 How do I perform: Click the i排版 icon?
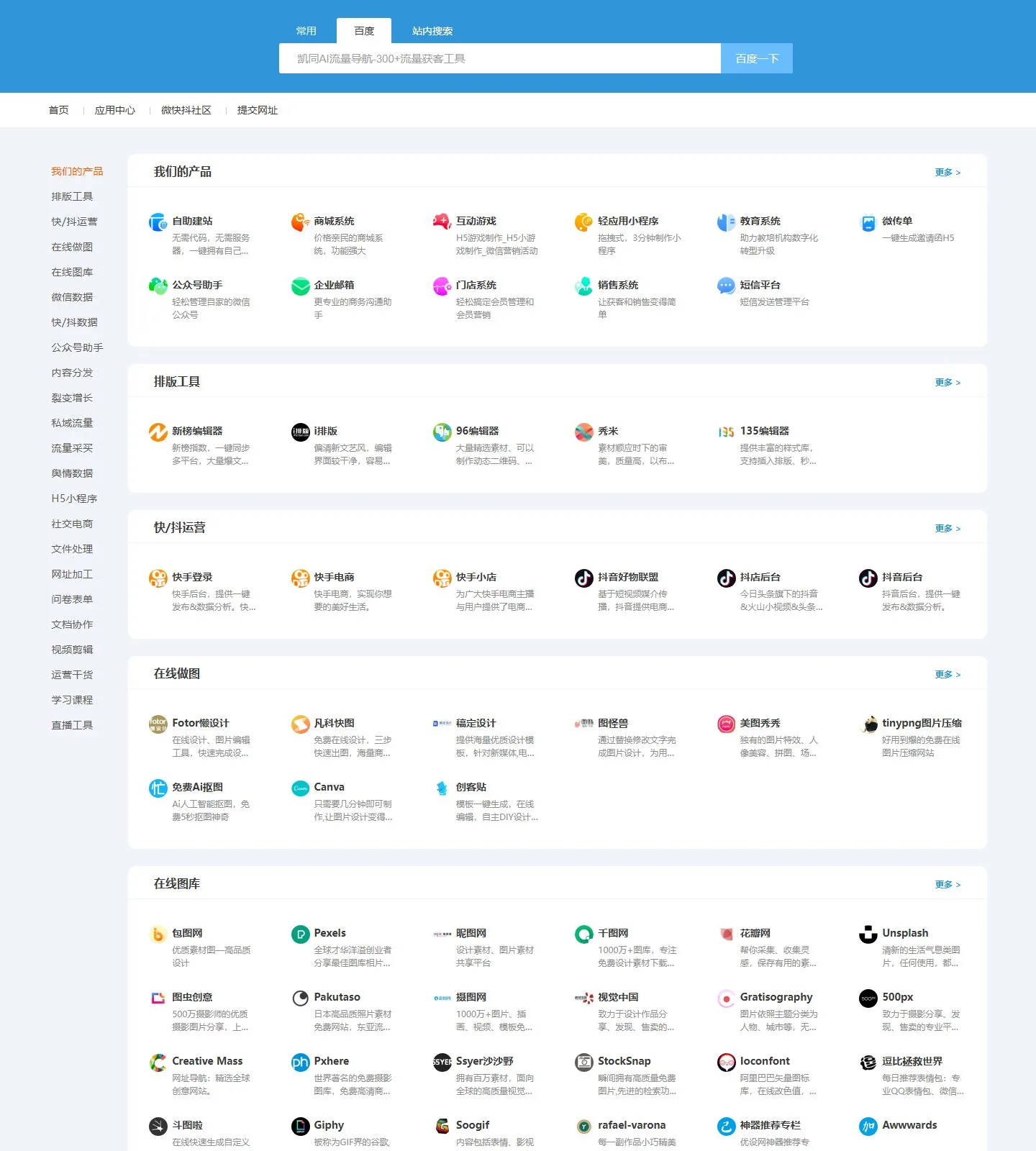pos(300,432)
